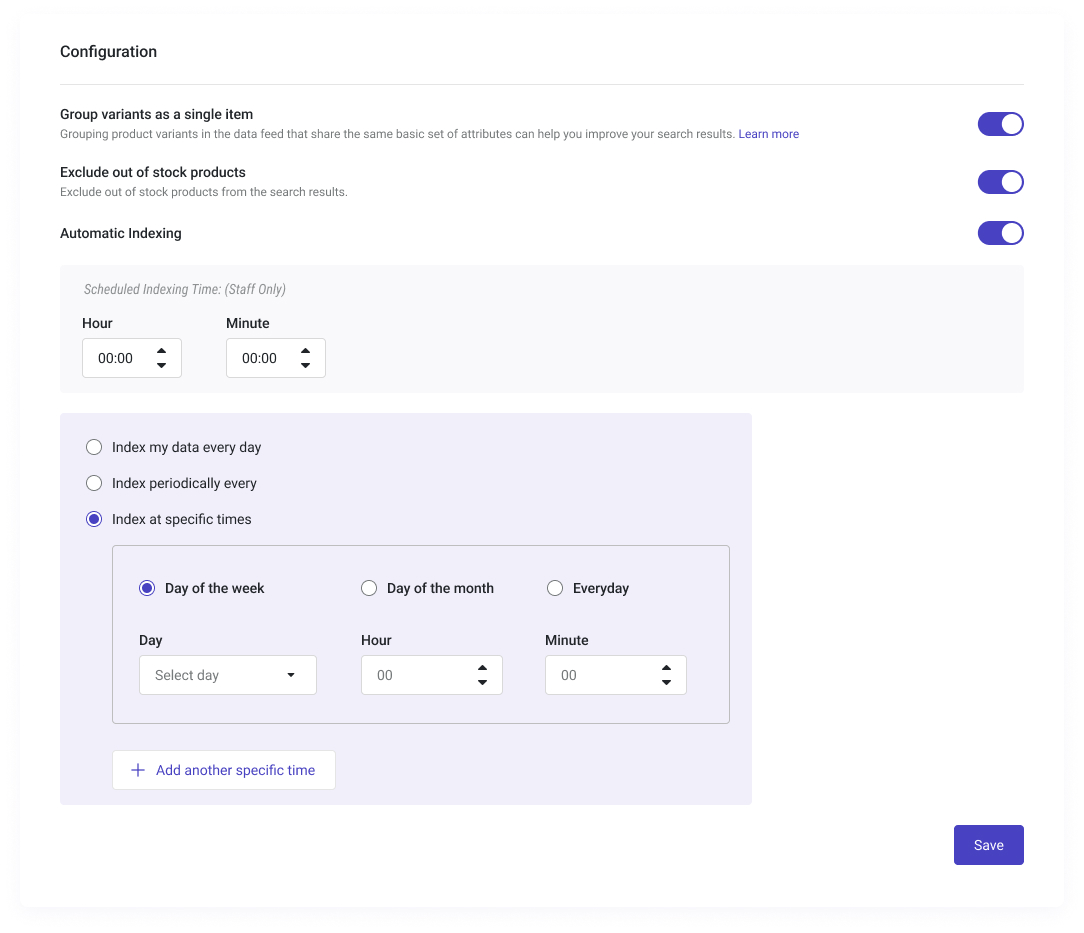
Task: Click Add another specific time button
Action: pos(224,770)
